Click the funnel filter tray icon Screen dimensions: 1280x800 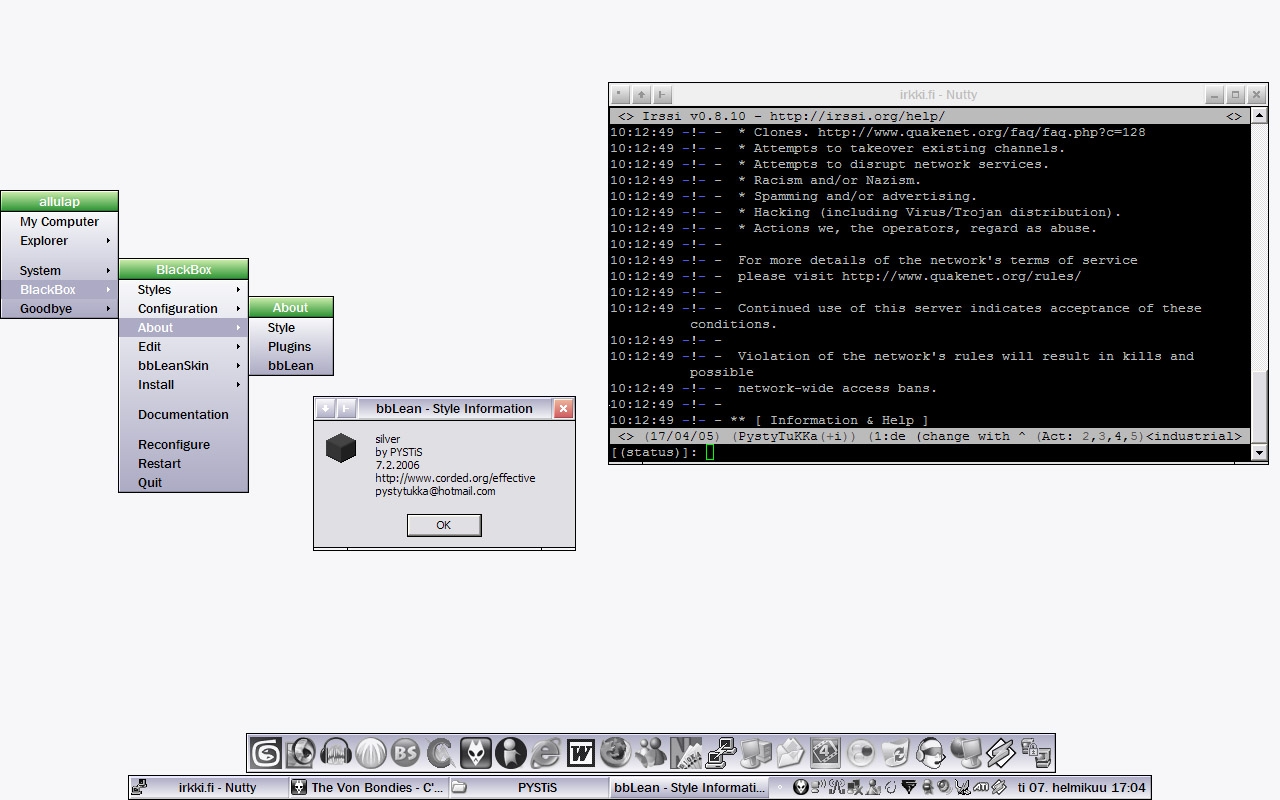point(909,787)
